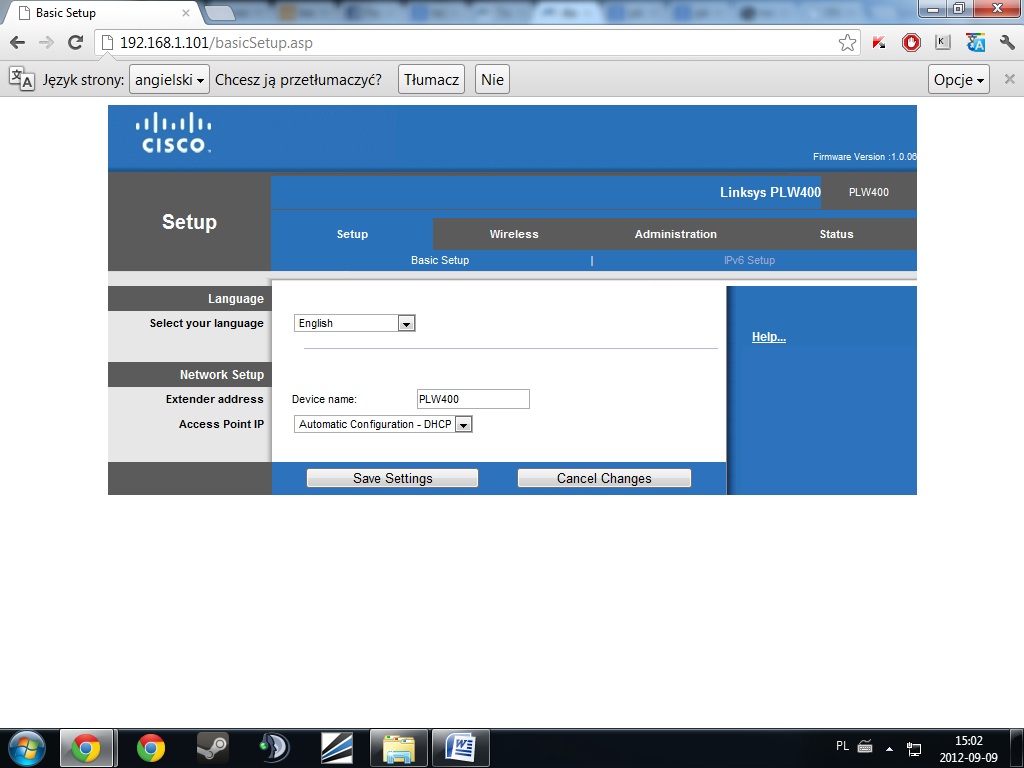Open the Opcje dropdown in translate bar
This screenshot has width=1024, height=768.
[x=958, y=79]
